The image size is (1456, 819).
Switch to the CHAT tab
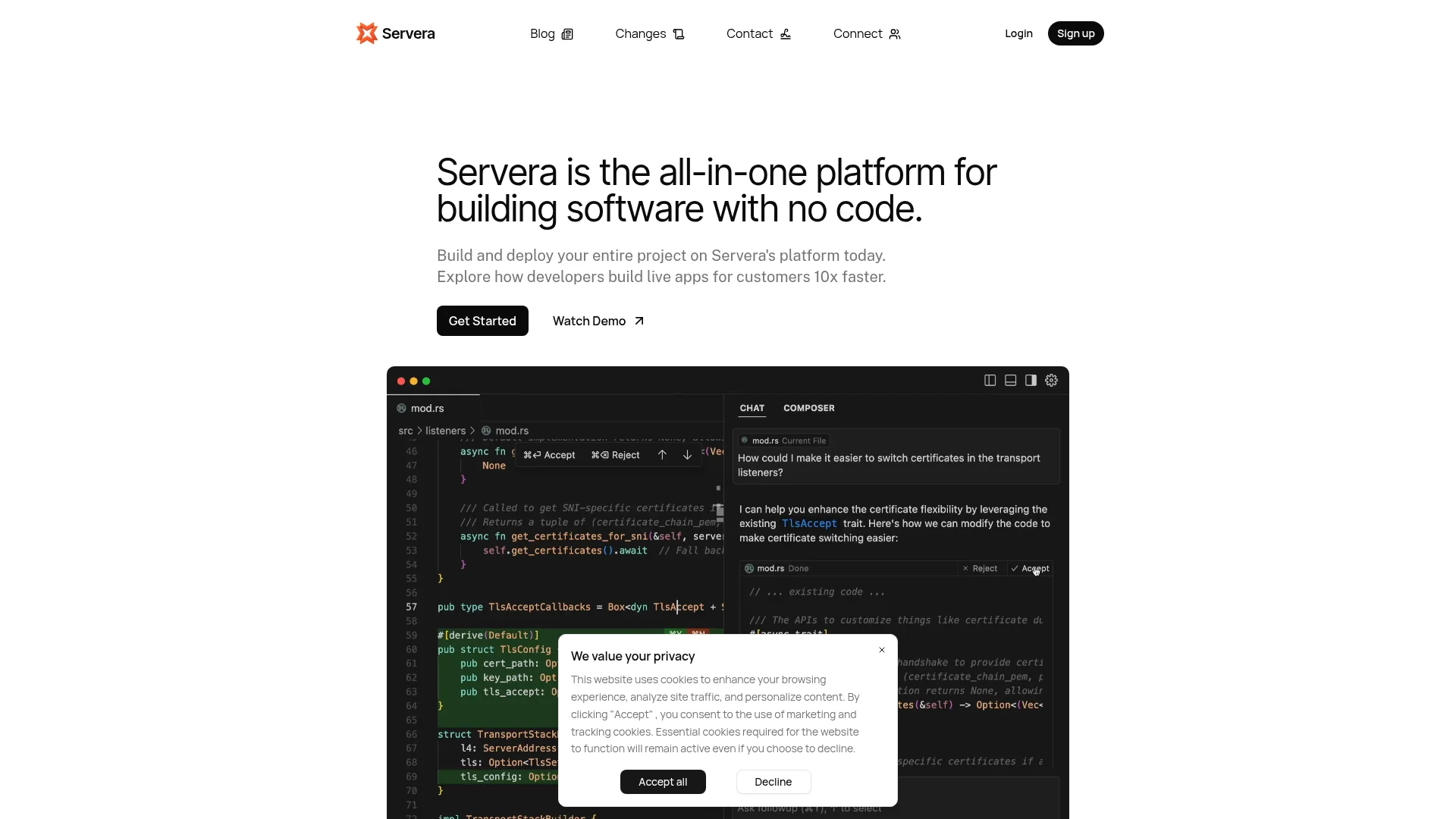point(752,408)
